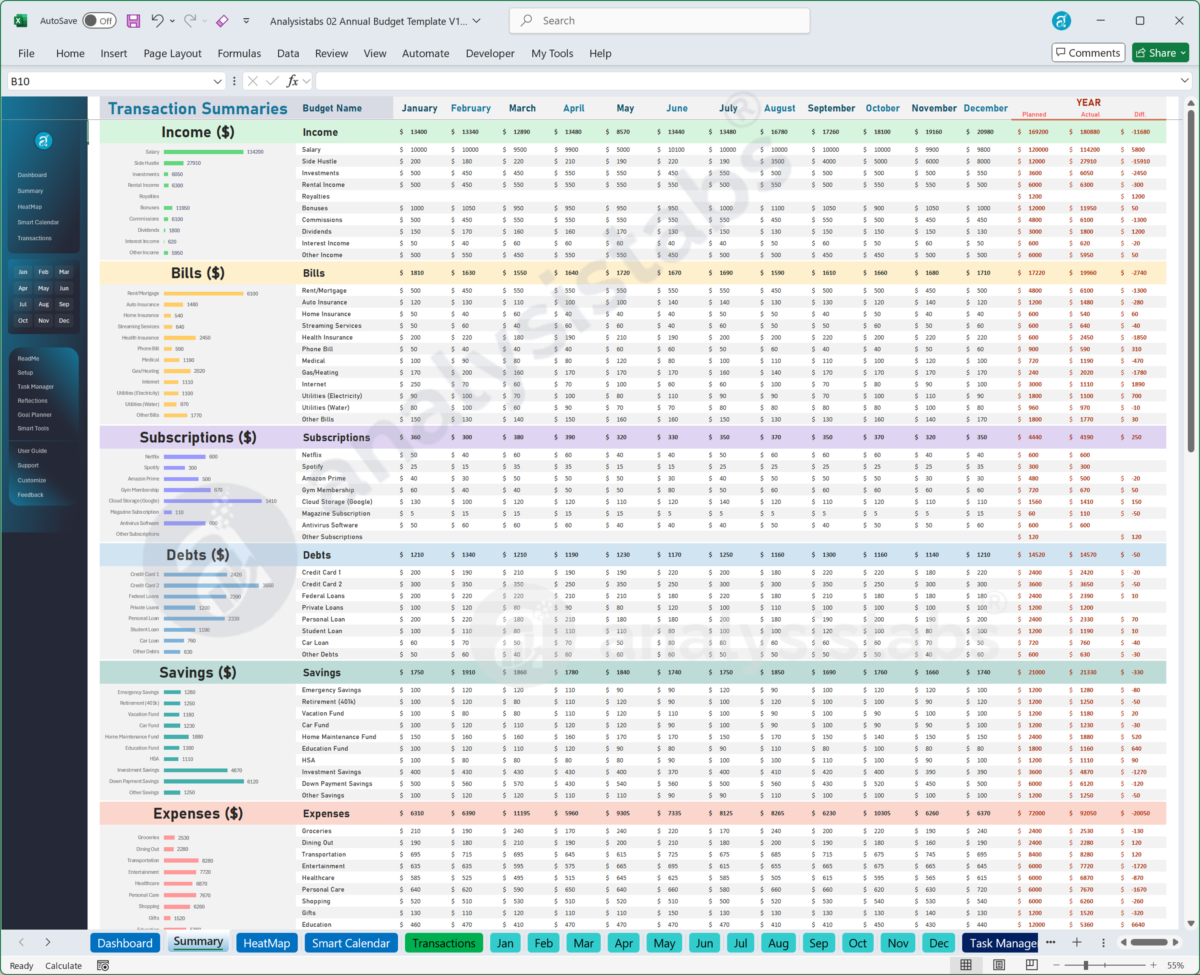The image size is (1200, 975).
Task: Switch to the Formulas ribbon tab
Action: (x=240, y=53)
